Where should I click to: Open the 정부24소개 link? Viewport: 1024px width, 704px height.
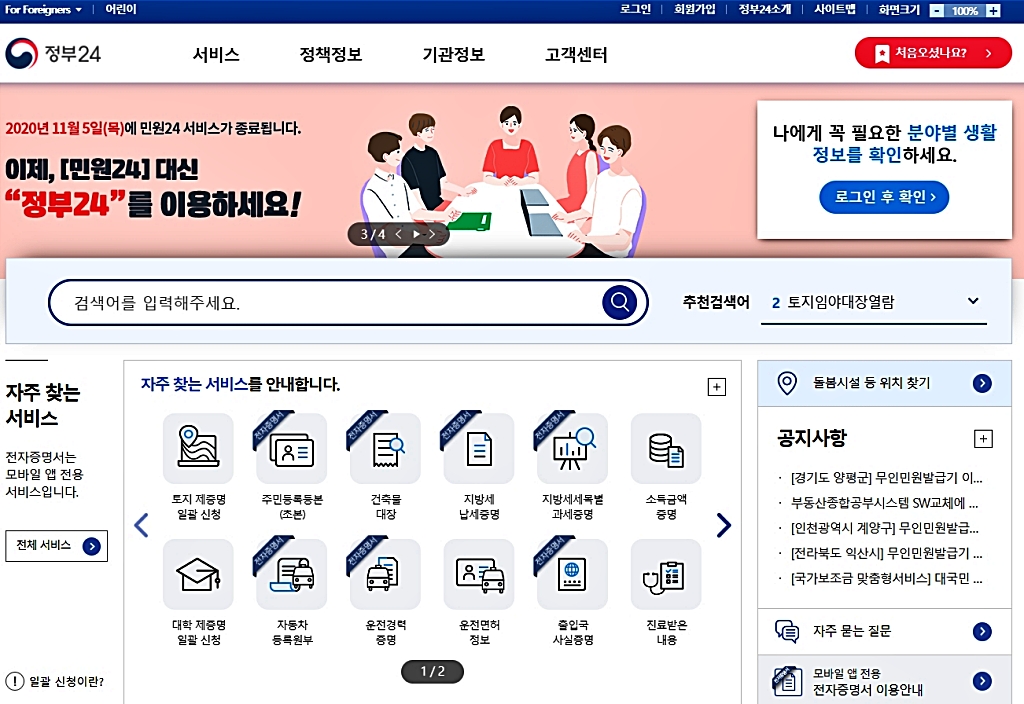pyautogui.click(x=765, y=10)
